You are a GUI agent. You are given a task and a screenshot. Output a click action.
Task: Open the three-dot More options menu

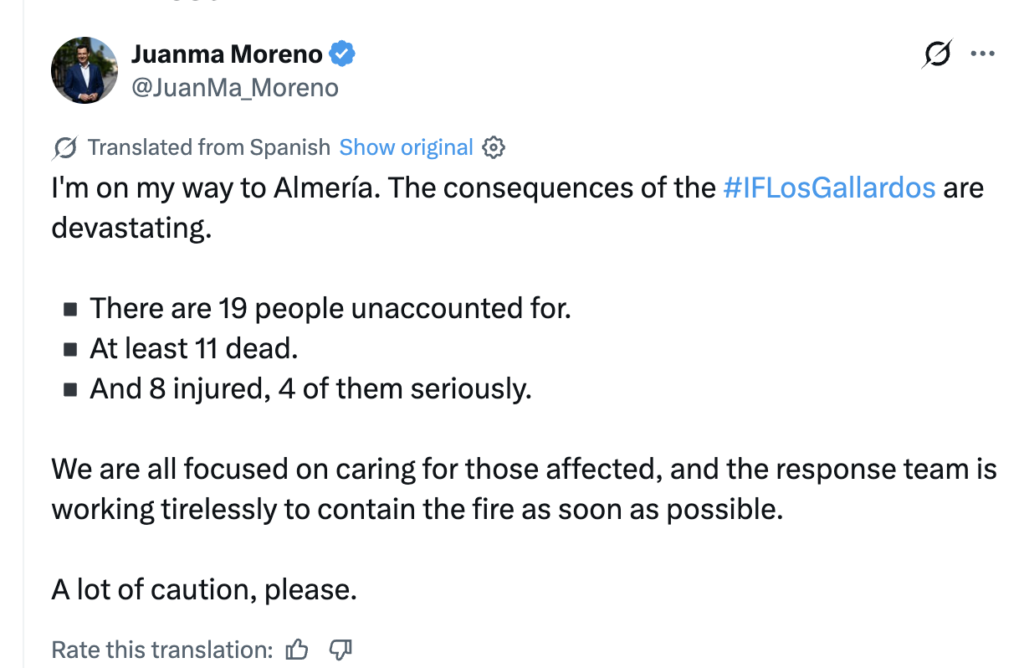coord(982,54)
